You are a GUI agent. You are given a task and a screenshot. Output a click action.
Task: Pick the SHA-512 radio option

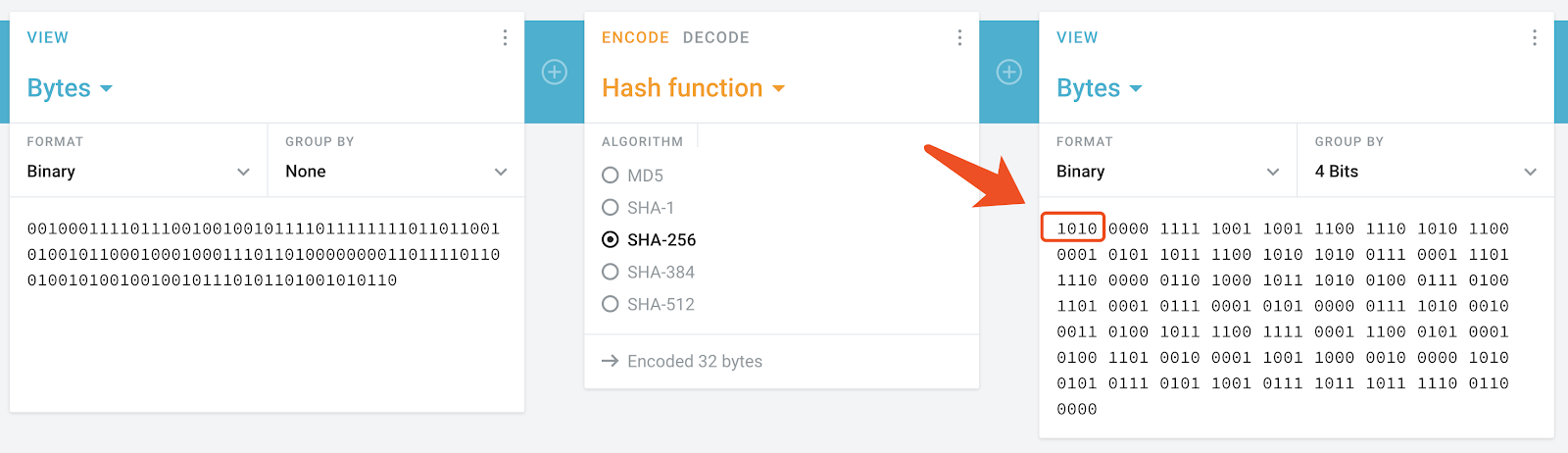pos(610,304)
